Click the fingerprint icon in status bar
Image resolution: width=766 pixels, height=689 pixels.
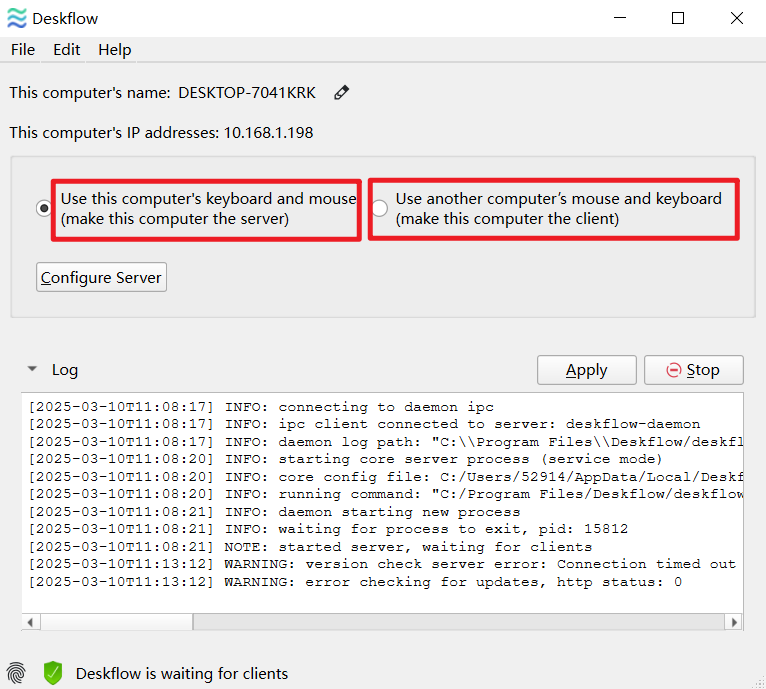point(16,673)
